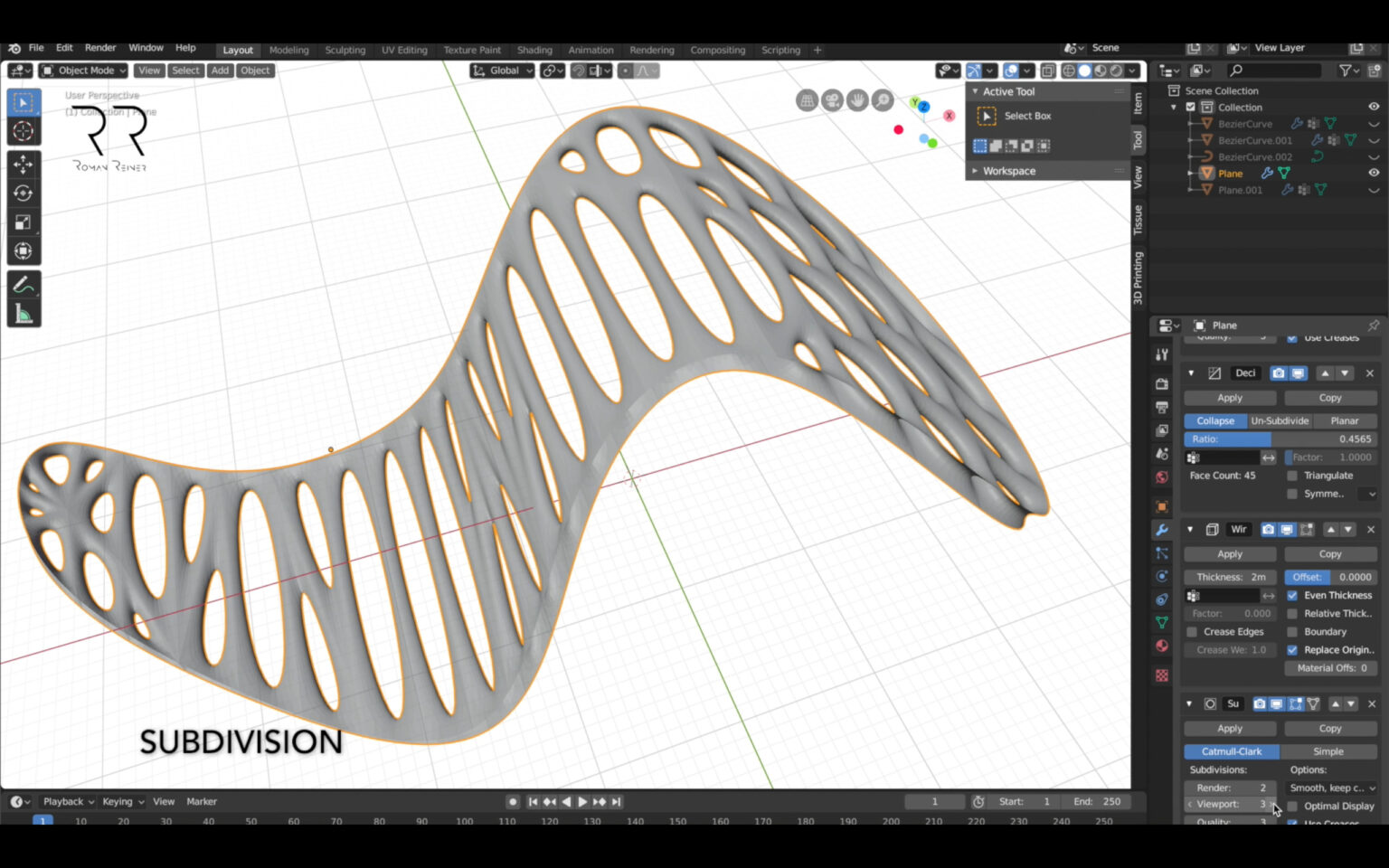Select the Measure tool at toolbar bottom
Screen dimensions: 1389x868
[23, 313]
